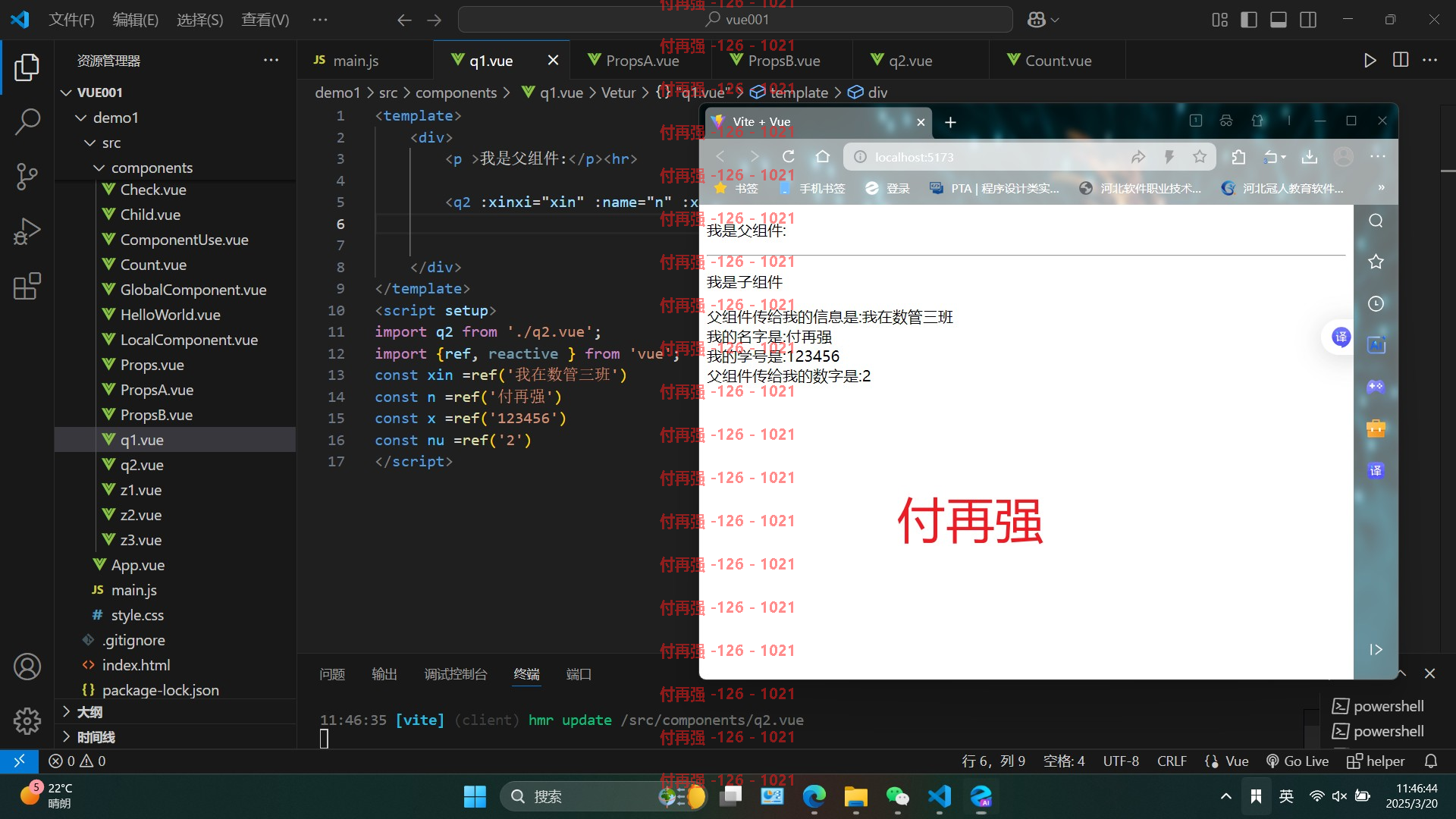The height and width of the screenshot is (819, 1456).
Task: Collapse the components folder
Action: point(99,168)
